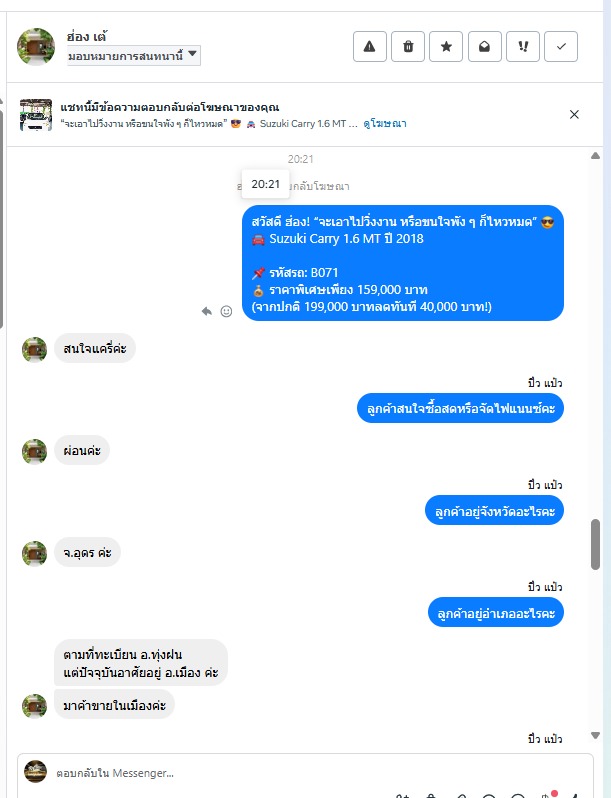Click the chat scrollbar down arrow
The width and height of the screenshot is (611, 798).
click(x=595, y=735)
